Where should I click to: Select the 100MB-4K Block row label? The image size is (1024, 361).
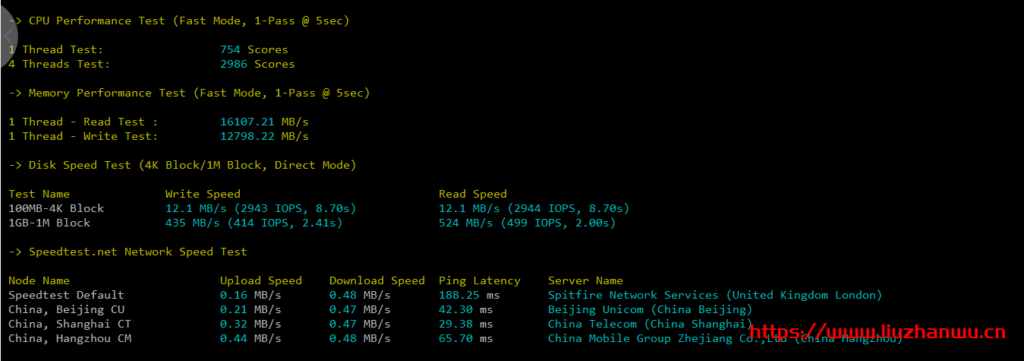click(x=56, y=208)
